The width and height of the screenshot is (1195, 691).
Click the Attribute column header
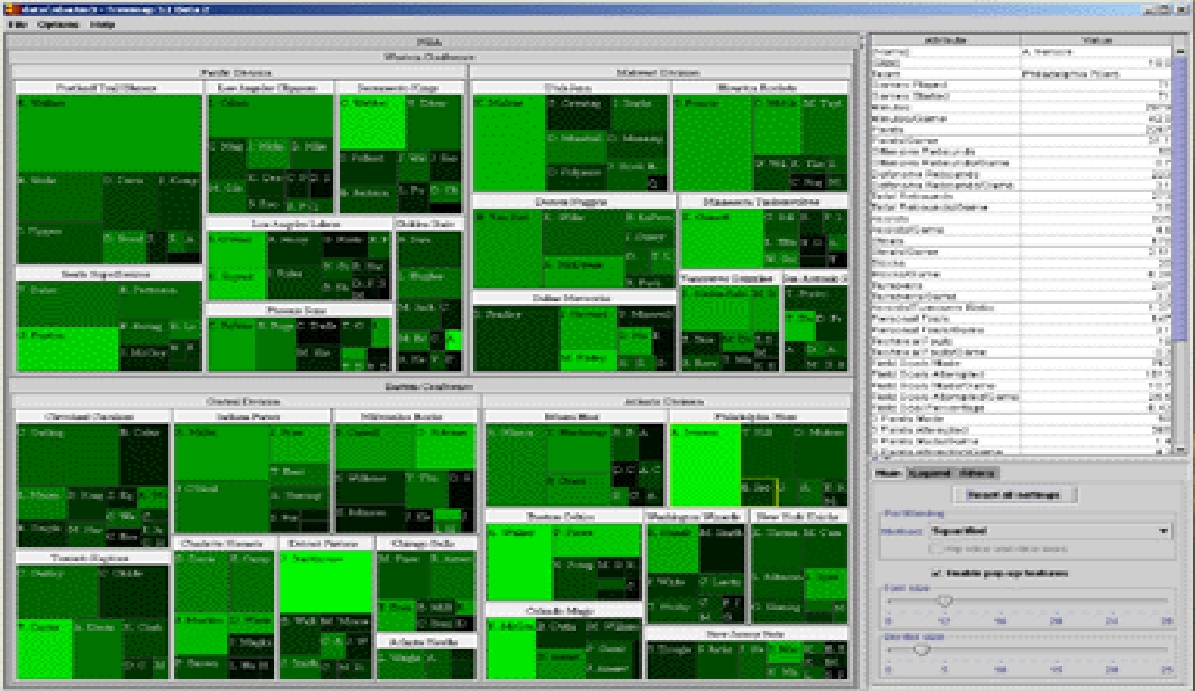pyautogui.click(x=946, y=40)
